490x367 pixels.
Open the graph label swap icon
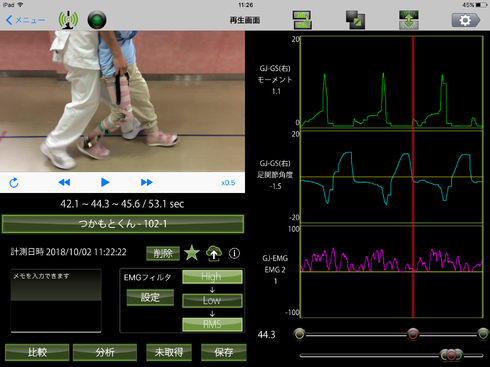click(302, 20)
